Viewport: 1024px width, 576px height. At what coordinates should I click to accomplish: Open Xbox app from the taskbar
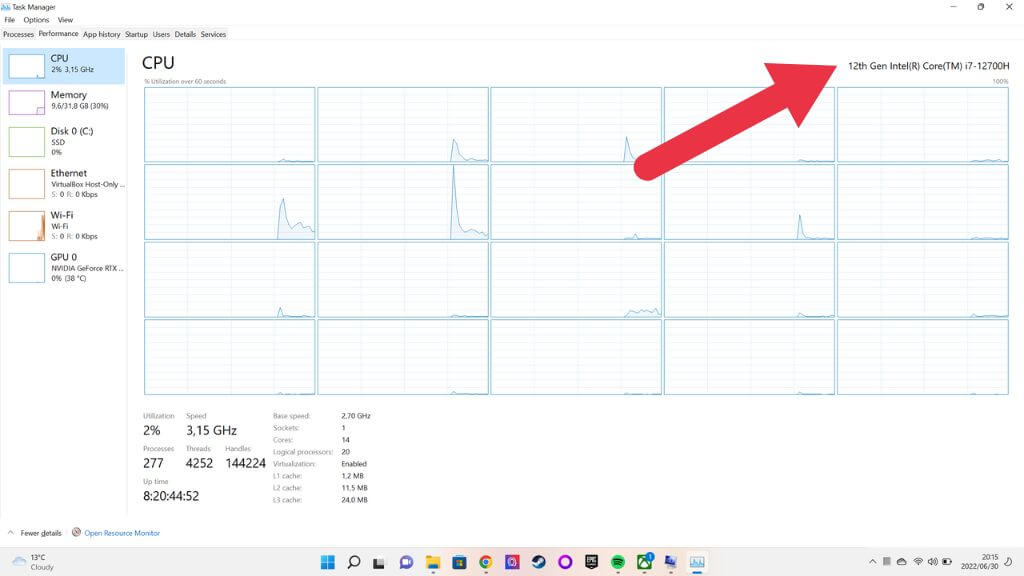point(645,562)
